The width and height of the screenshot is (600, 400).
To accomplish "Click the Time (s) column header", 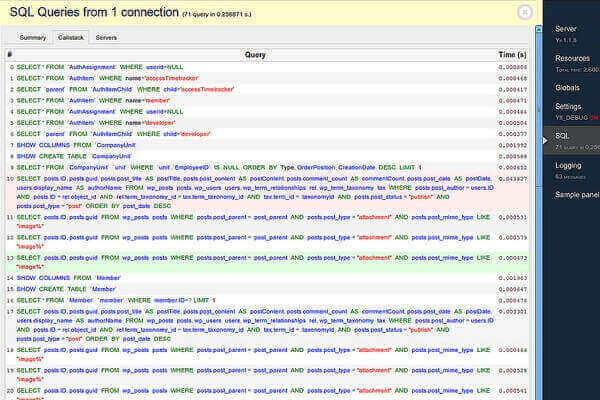I will tap(512, 55).
